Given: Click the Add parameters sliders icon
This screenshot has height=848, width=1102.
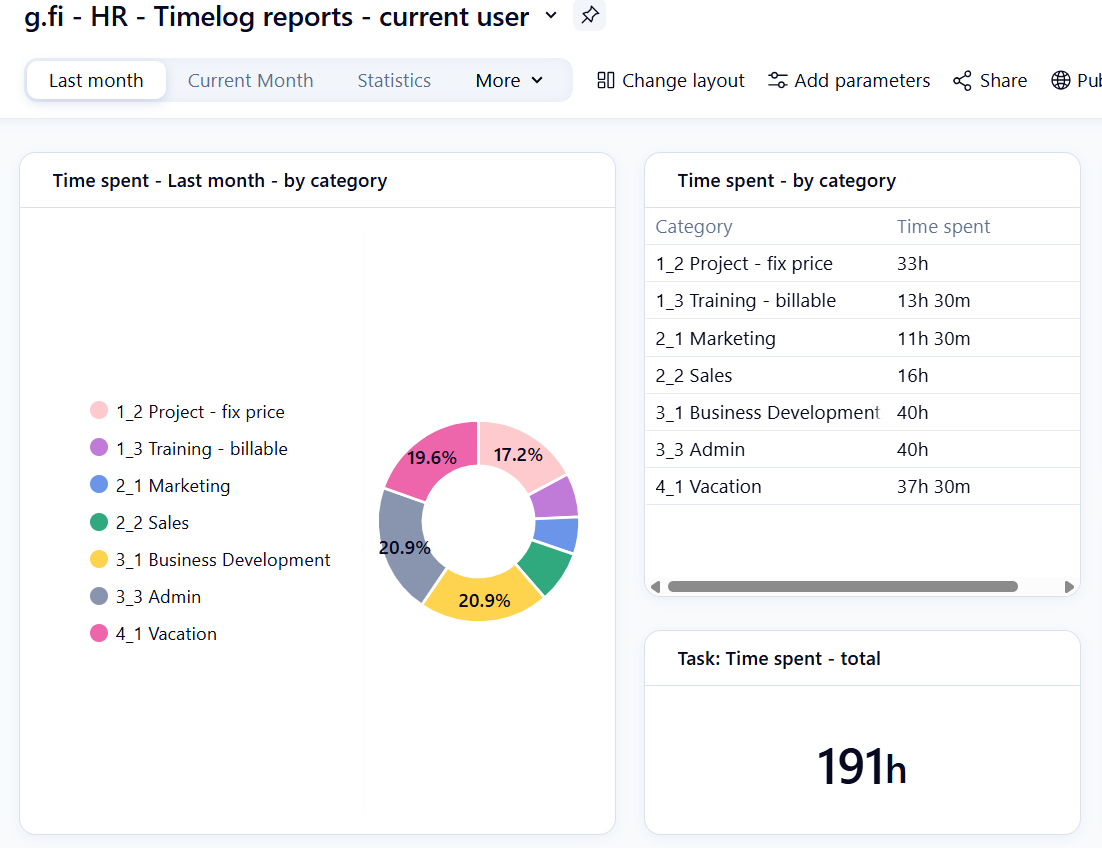Looking at the screenshot, I should pos(777,81).
